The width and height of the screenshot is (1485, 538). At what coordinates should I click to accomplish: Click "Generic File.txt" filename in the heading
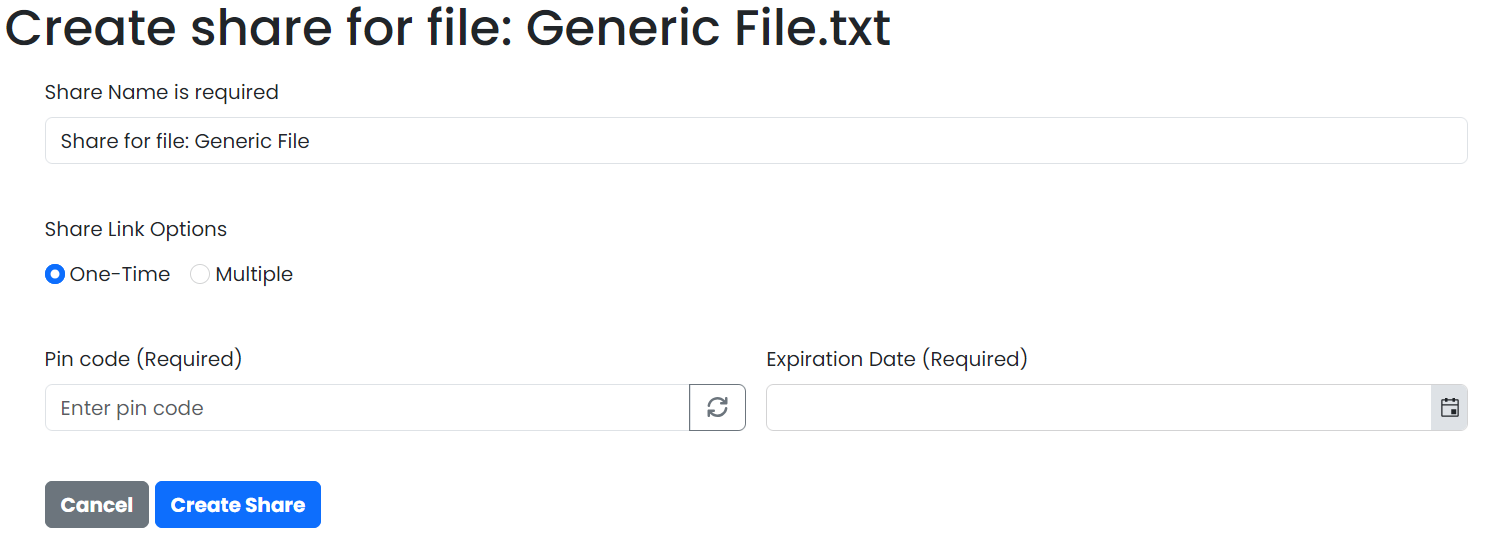(708, 28)
